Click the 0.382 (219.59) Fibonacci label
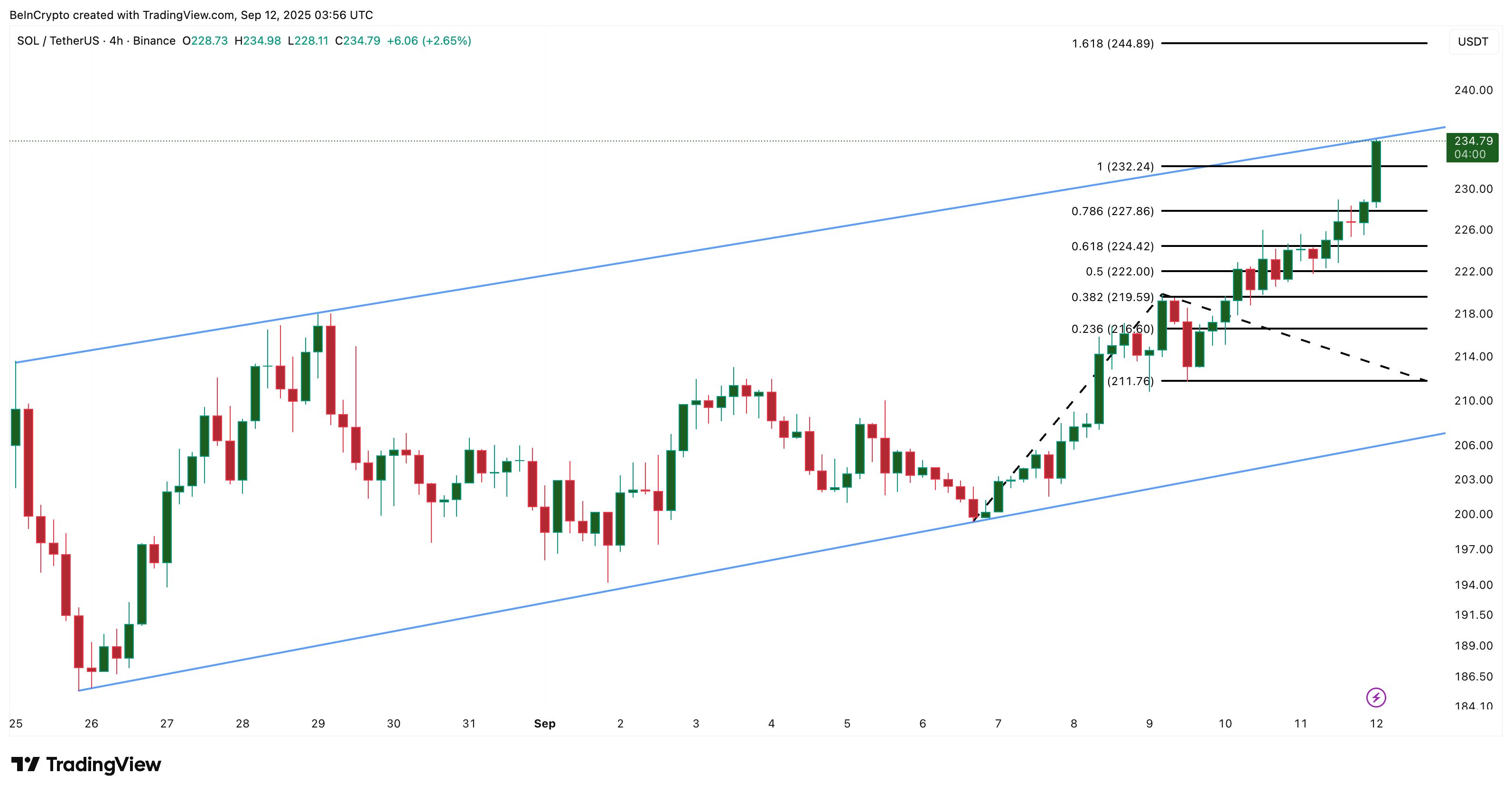1512x793 pixels. 1112,297
